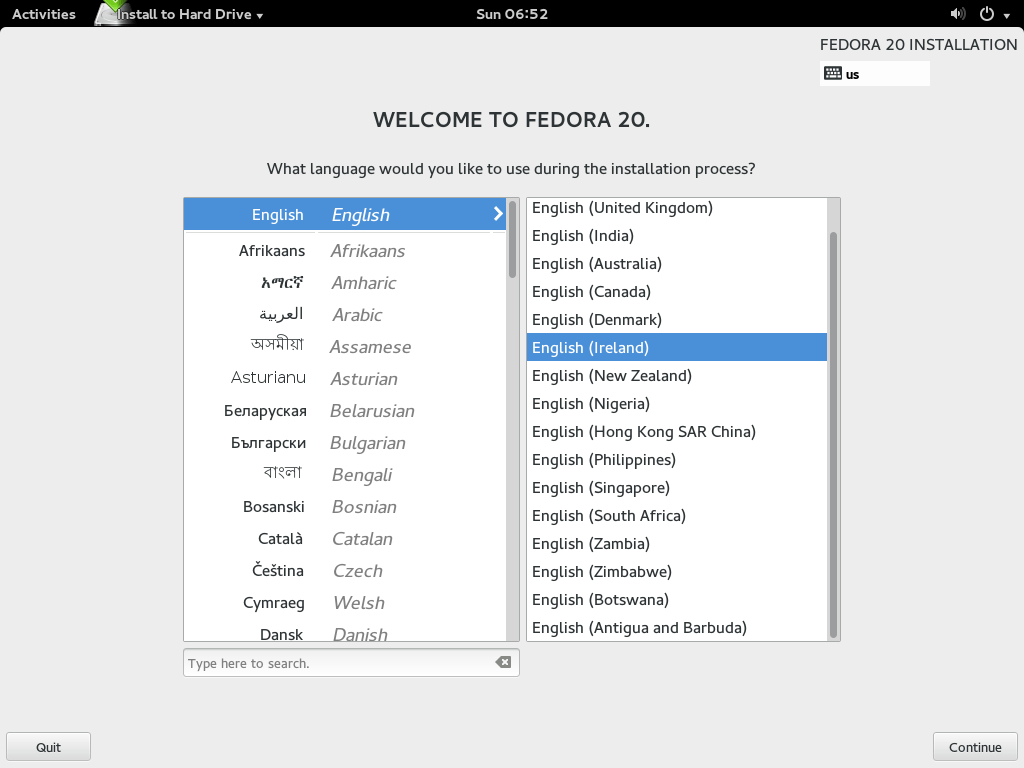Viewport: 1024px width, 768px height.
Task: Expand the system menu arrow beside power icon
Action: (1006, 16)
